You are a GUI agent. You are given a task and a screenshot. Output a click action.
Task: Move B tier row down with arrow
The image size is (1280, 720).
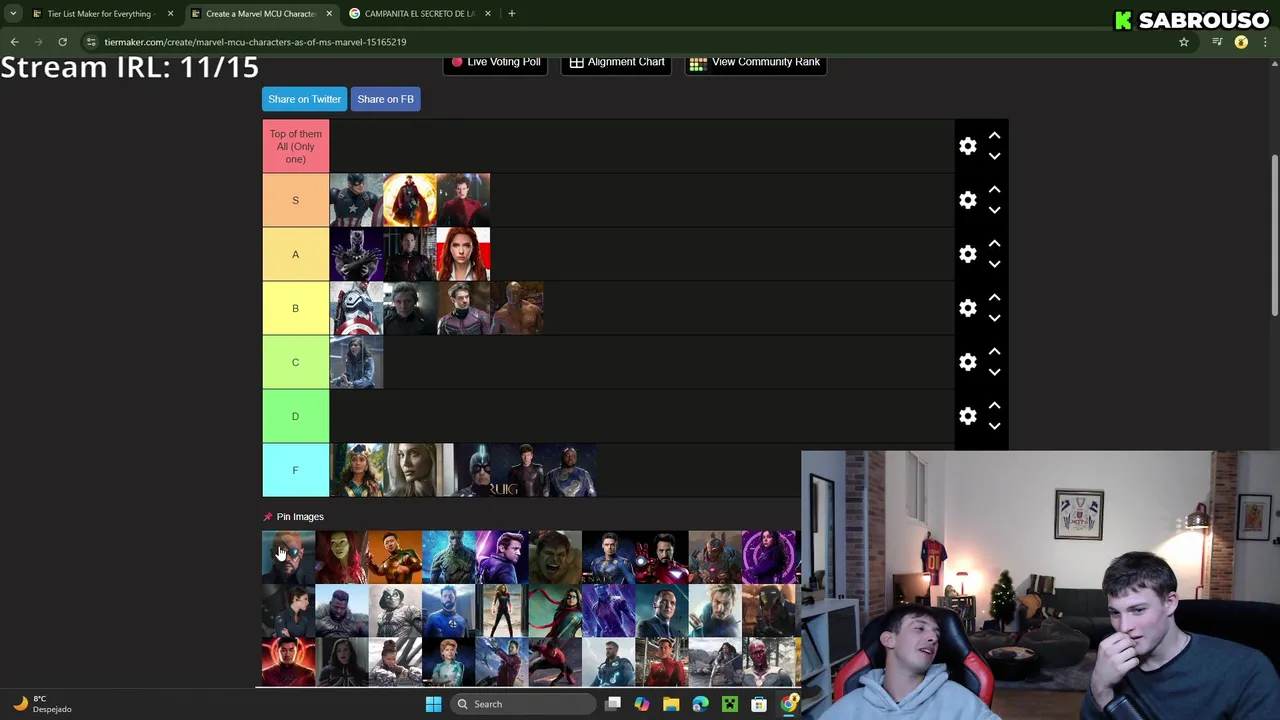[x=994, y=318]
